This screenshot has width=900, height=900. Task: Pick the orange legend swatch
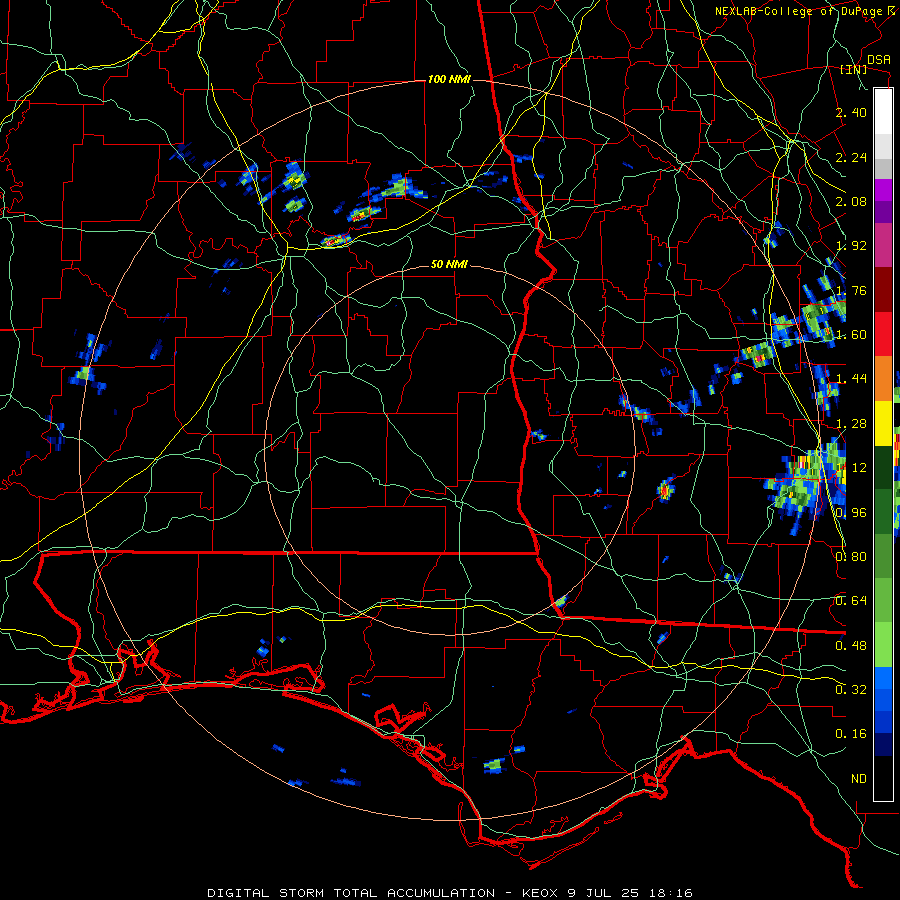point(883,379)
